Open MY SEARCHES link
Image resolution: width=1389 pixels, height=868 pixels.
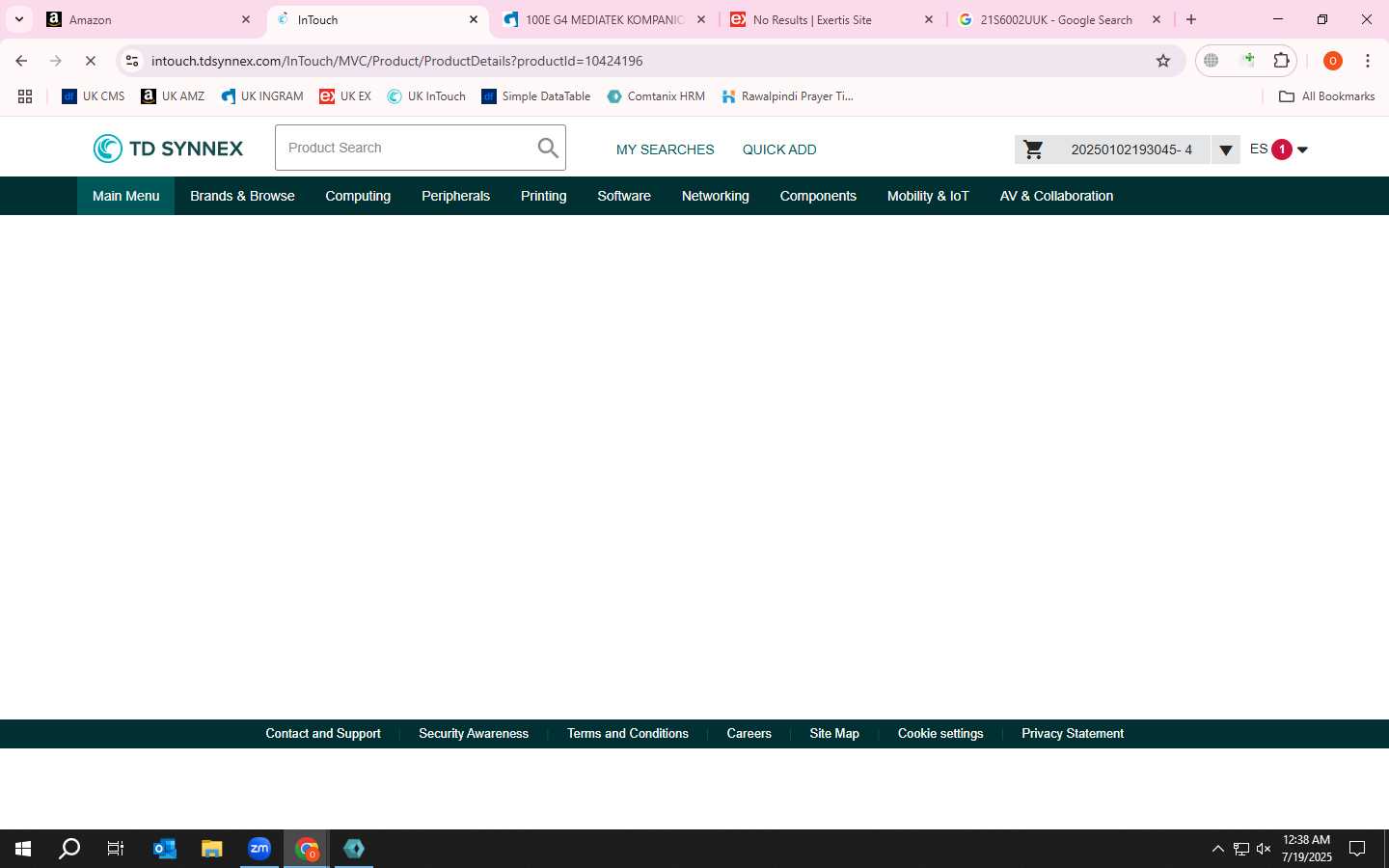(x=666, y=149)
